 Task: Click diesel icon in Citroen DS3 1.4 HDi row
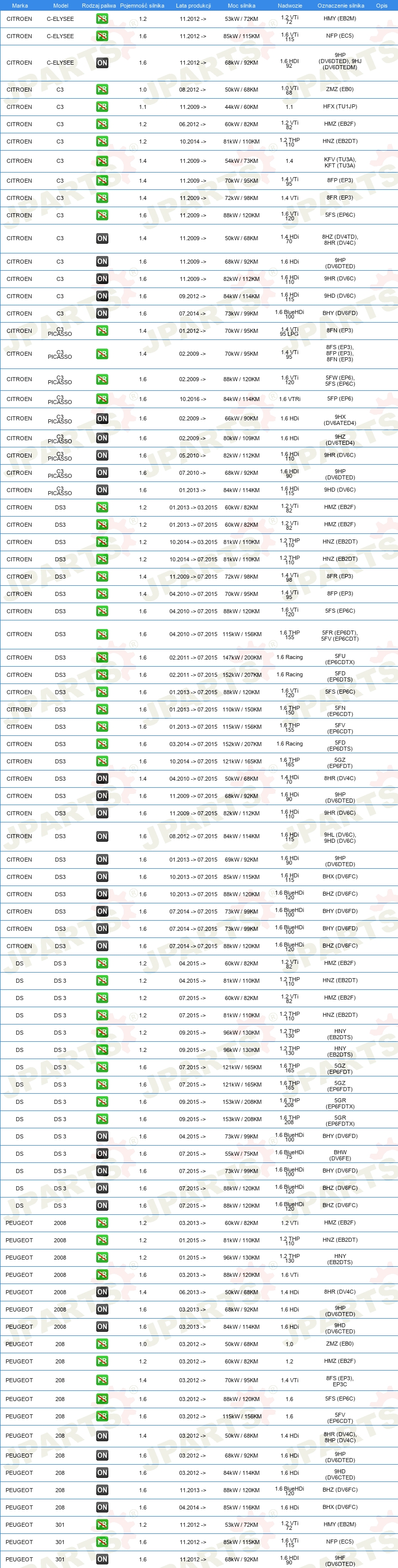[x=102, y=779]
